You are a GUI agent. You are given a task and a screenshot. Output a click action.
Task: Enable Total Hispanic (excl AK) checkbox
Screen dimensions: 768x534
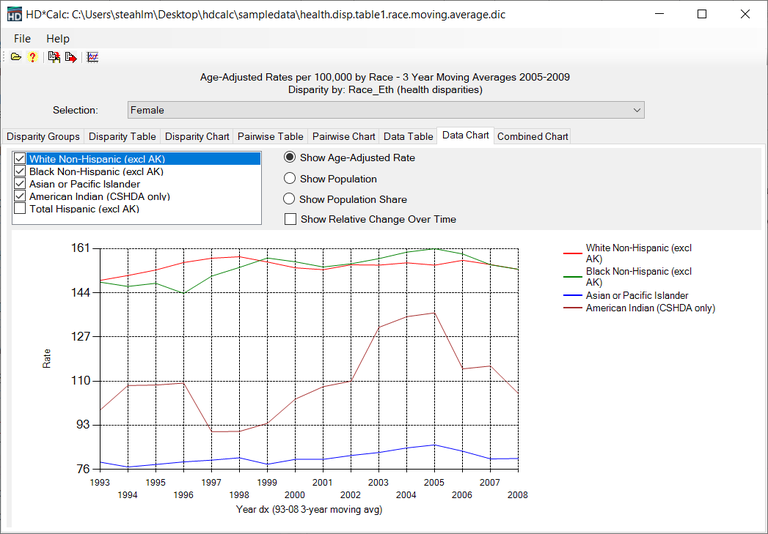pyautogui.click(x=20, y=209)
